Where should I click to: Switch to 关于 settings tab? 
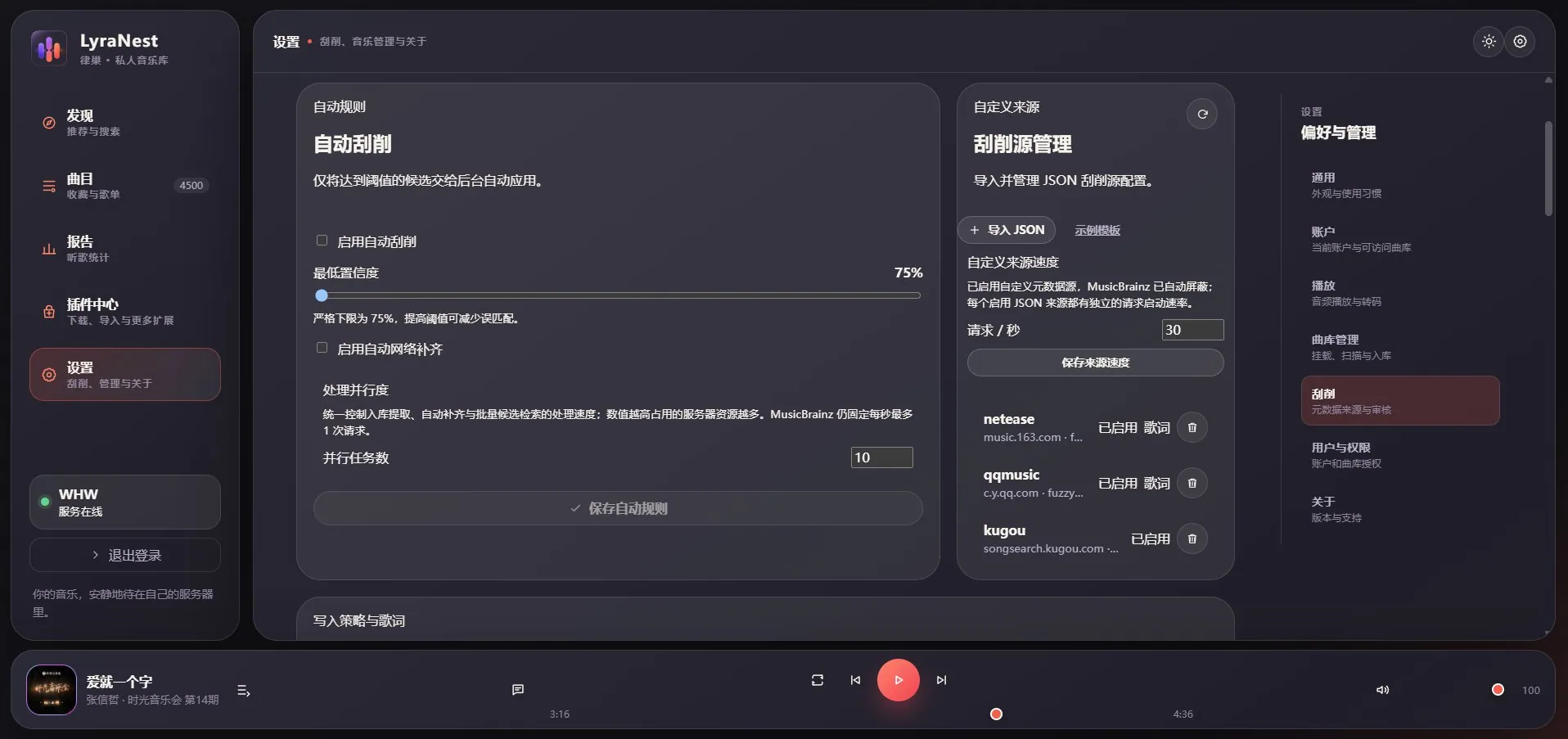[x=1400, y=509]
